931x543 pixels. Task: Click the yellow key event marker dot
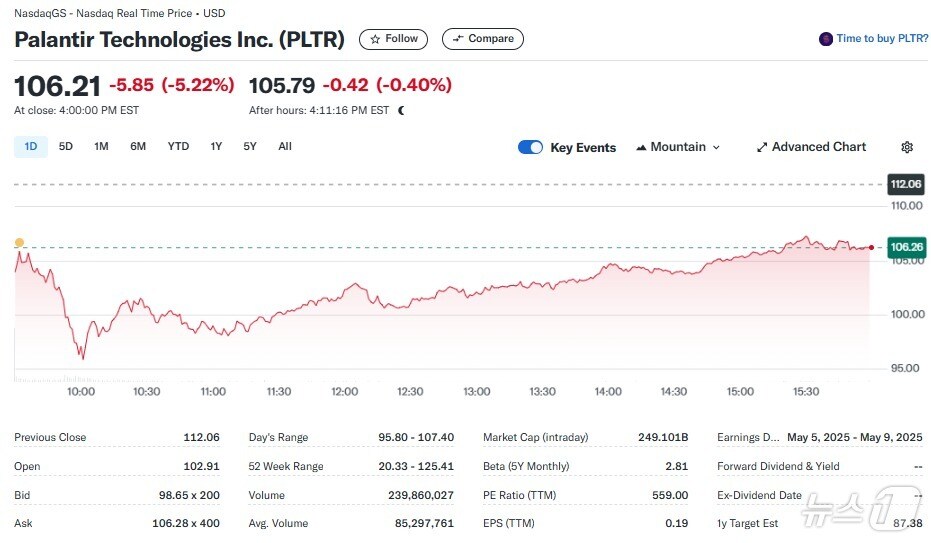(x=19, y=243)
